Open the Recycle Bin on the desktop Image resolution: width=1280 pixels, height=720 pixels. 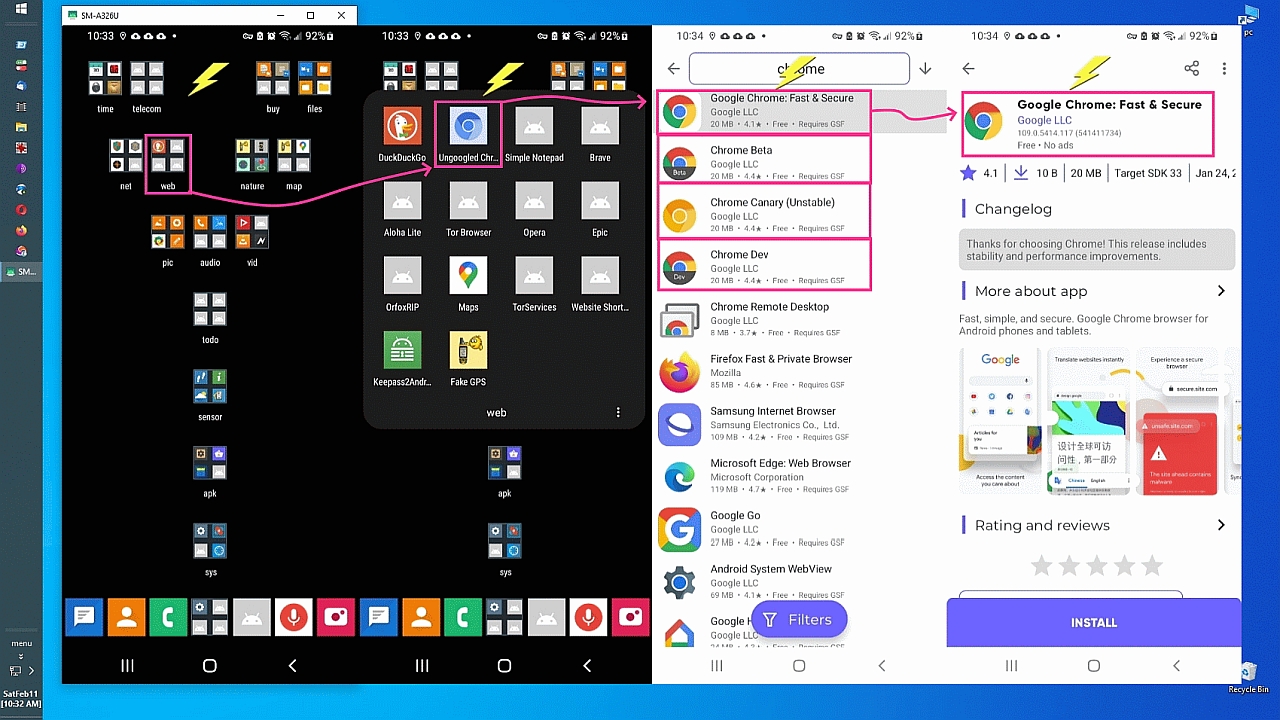click(x=1249, y=677)
